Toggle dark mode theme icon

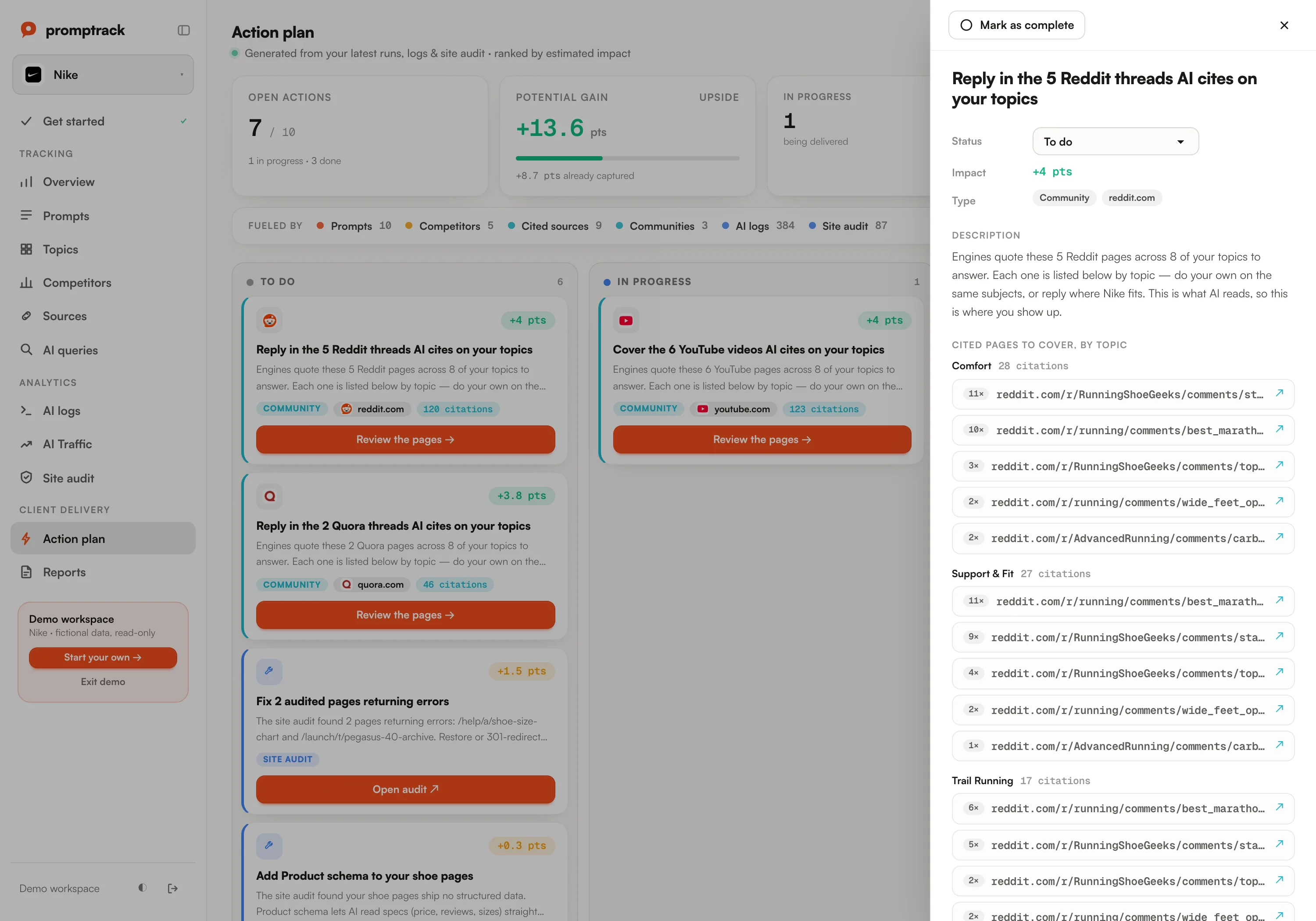point(143,888)
